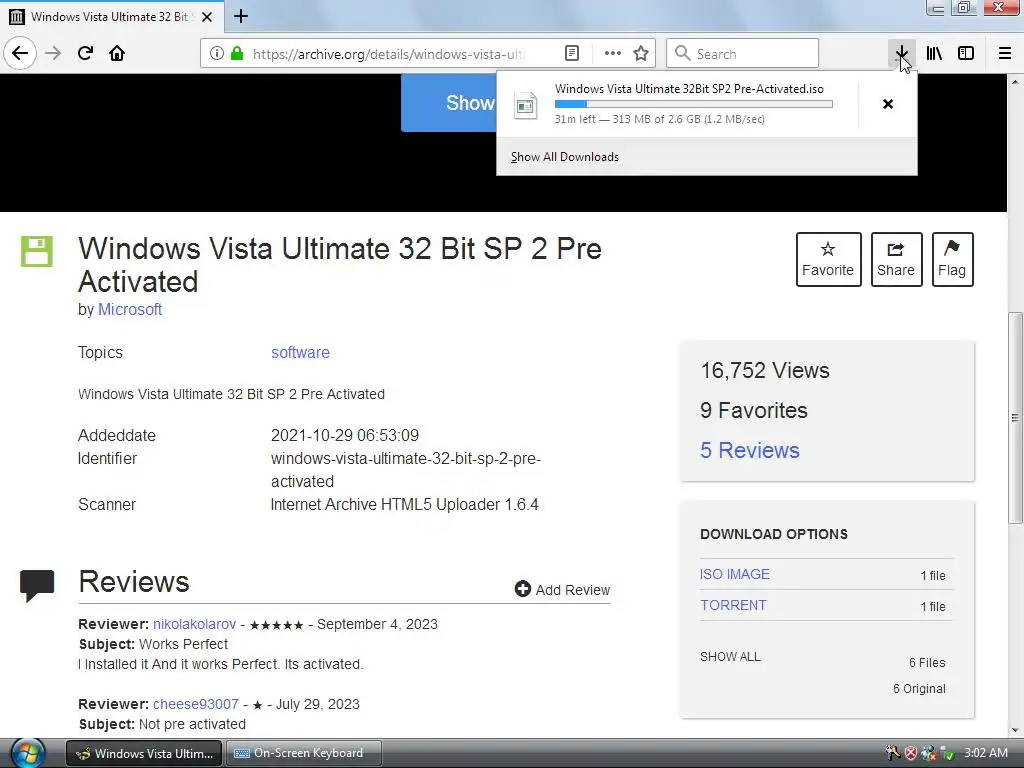Image resolution: width=1024 pixels, height=768 pixels.
Task: Cancel the ISO download with the X
Action: point(888,104)
